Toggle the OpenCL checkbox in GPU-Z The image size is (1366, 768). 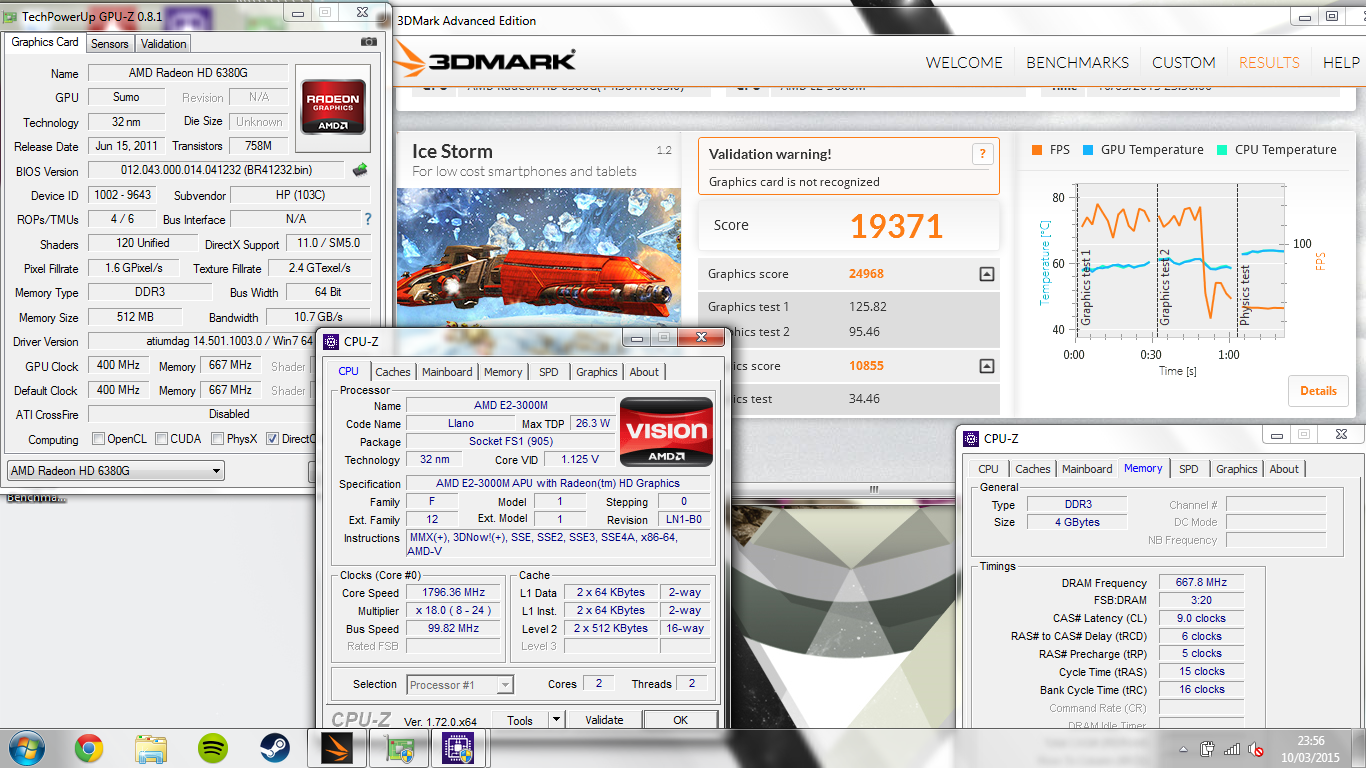point(98,439)
